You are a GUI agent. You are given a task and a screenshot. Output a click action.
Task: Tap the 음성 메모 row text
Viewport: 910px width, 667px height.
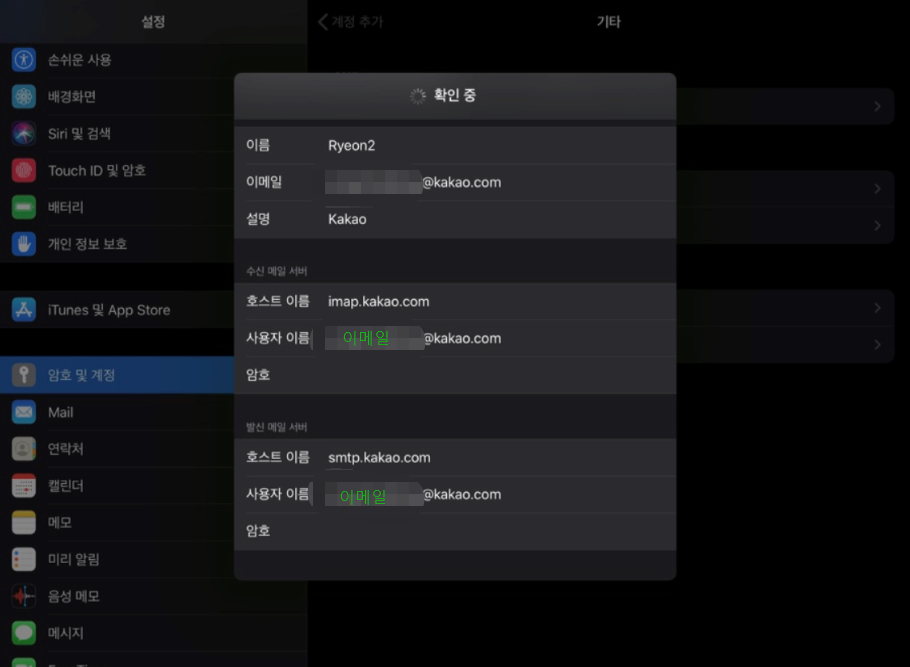coord(74,596)
